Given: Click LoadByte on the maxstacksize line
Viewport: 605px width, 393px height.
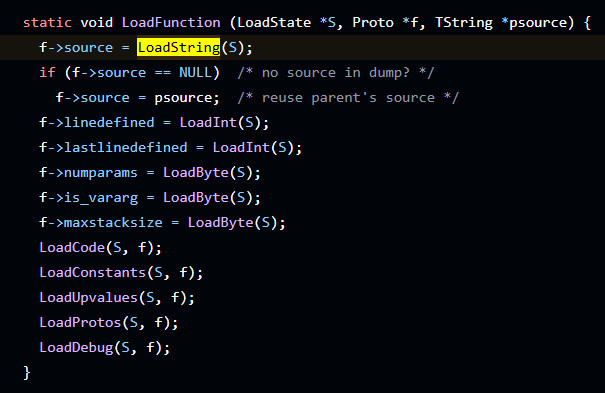Looking at the screenshot, I should [x=220, y=223].
